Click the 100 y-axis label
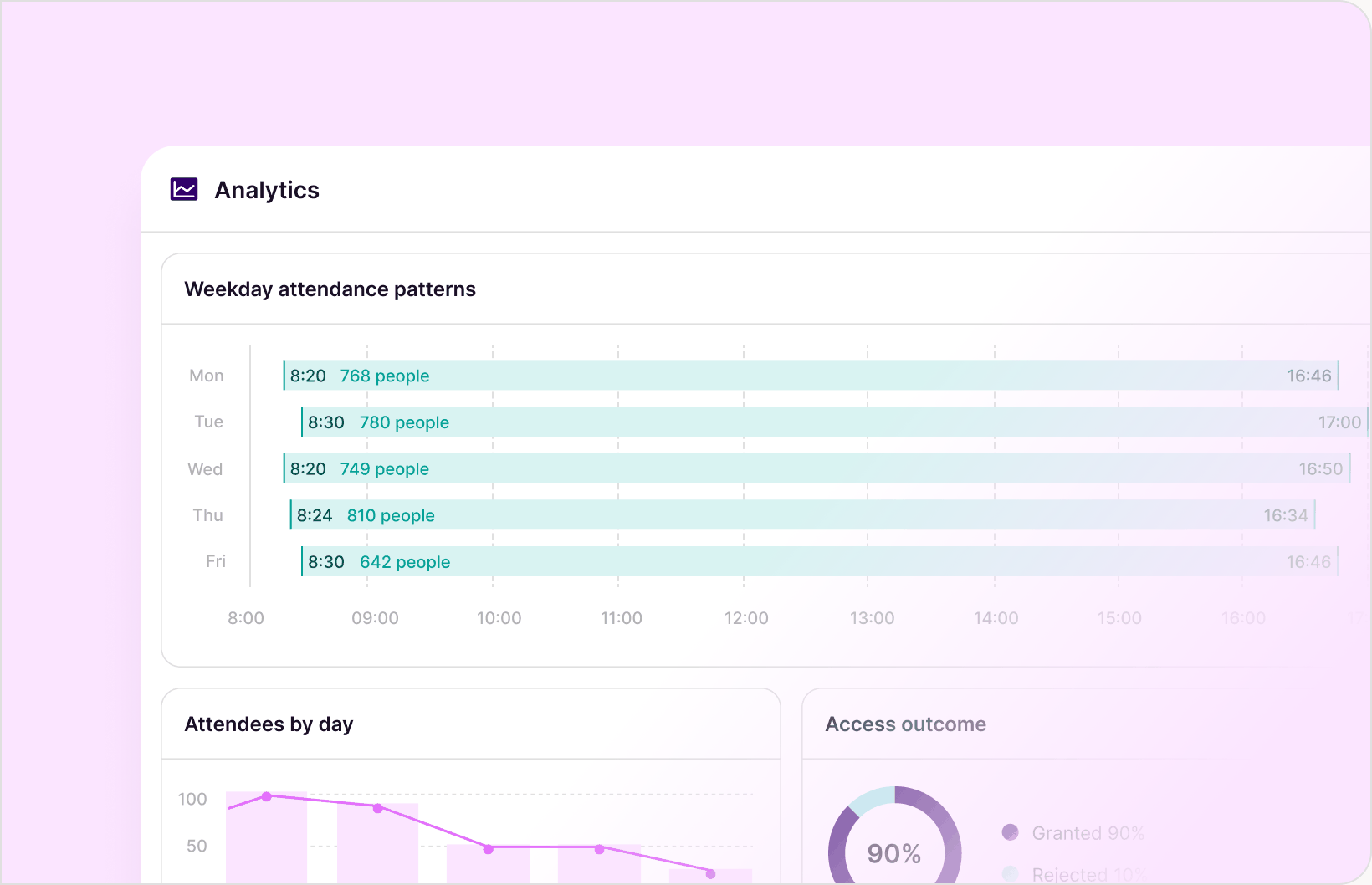1372x885 pixels. [192, 799]
